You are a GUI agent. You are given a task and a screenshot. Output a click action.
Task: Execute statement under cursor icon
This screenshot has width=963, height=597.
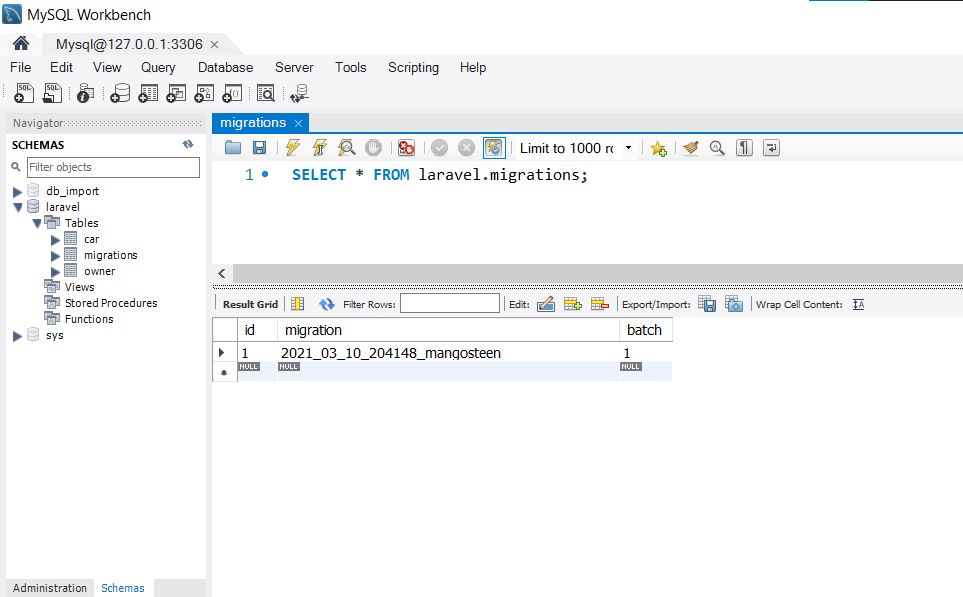click(320, 147)
